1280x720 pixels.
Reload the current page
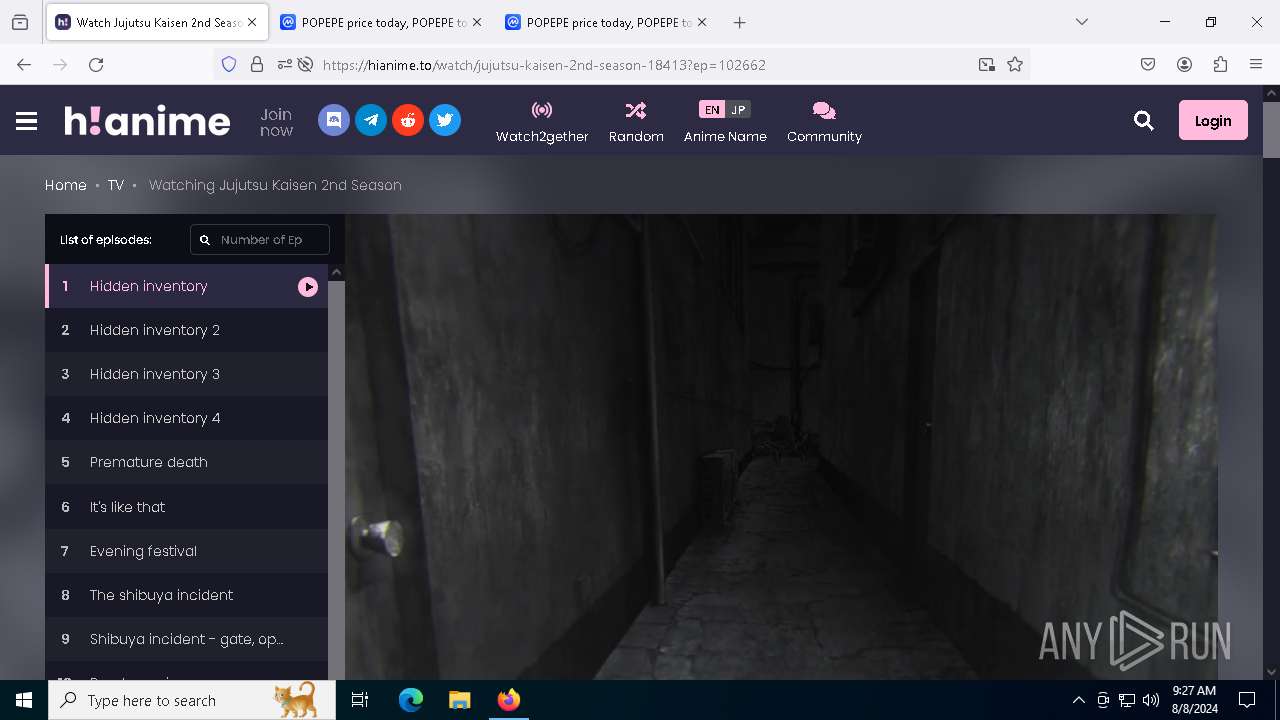click(x=96, y=64)
